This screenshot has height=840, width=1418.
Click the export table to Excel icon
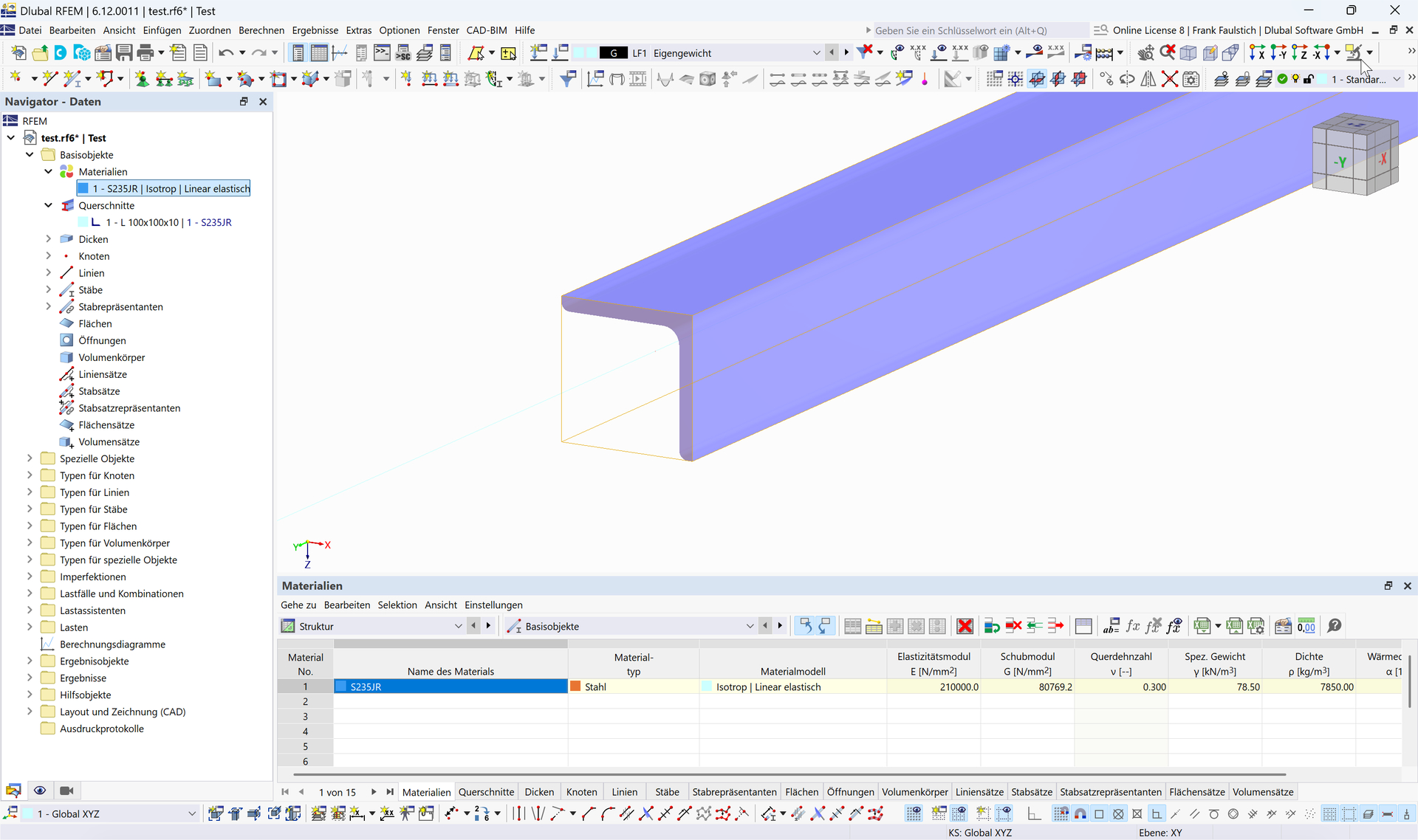1202,627
